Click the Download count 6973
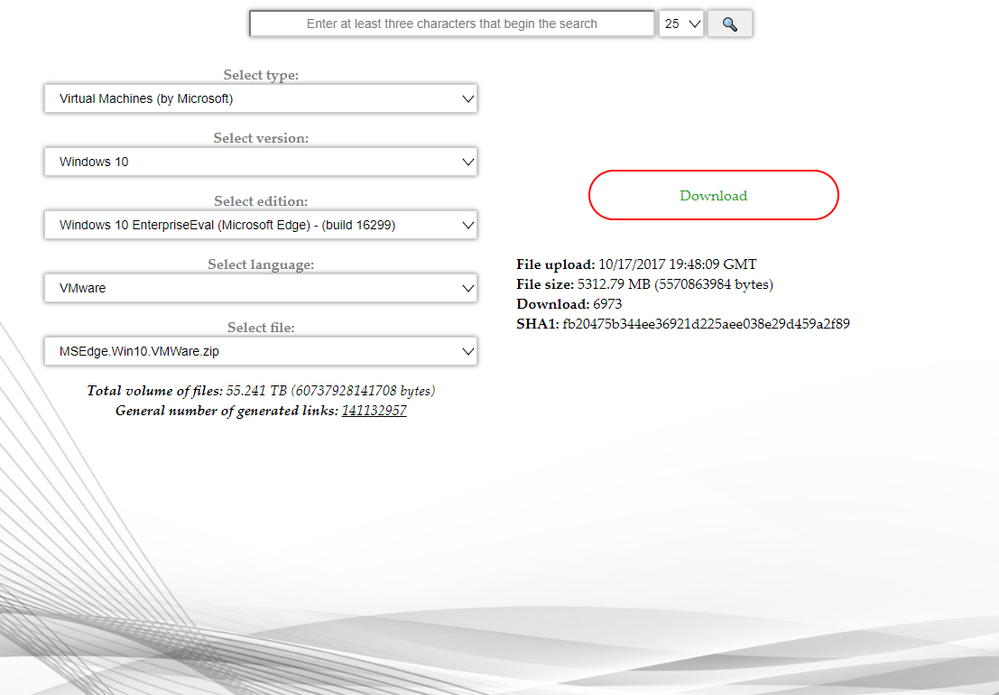The image size is (999, 695). 607,304
